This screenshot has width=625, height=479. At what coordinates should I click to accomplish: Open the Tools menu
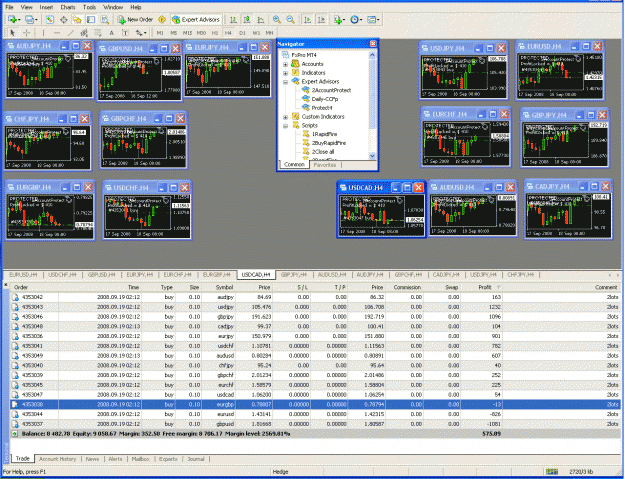coord(89,7)
